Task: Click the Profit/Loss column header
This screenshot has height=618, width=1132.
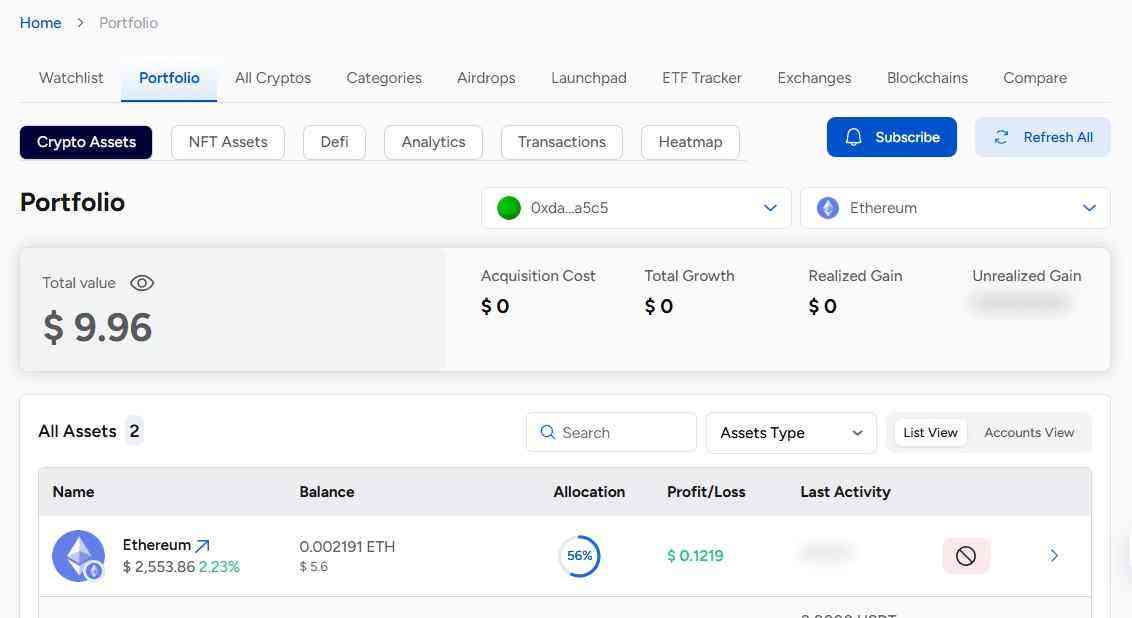Action: coord(706,492)
